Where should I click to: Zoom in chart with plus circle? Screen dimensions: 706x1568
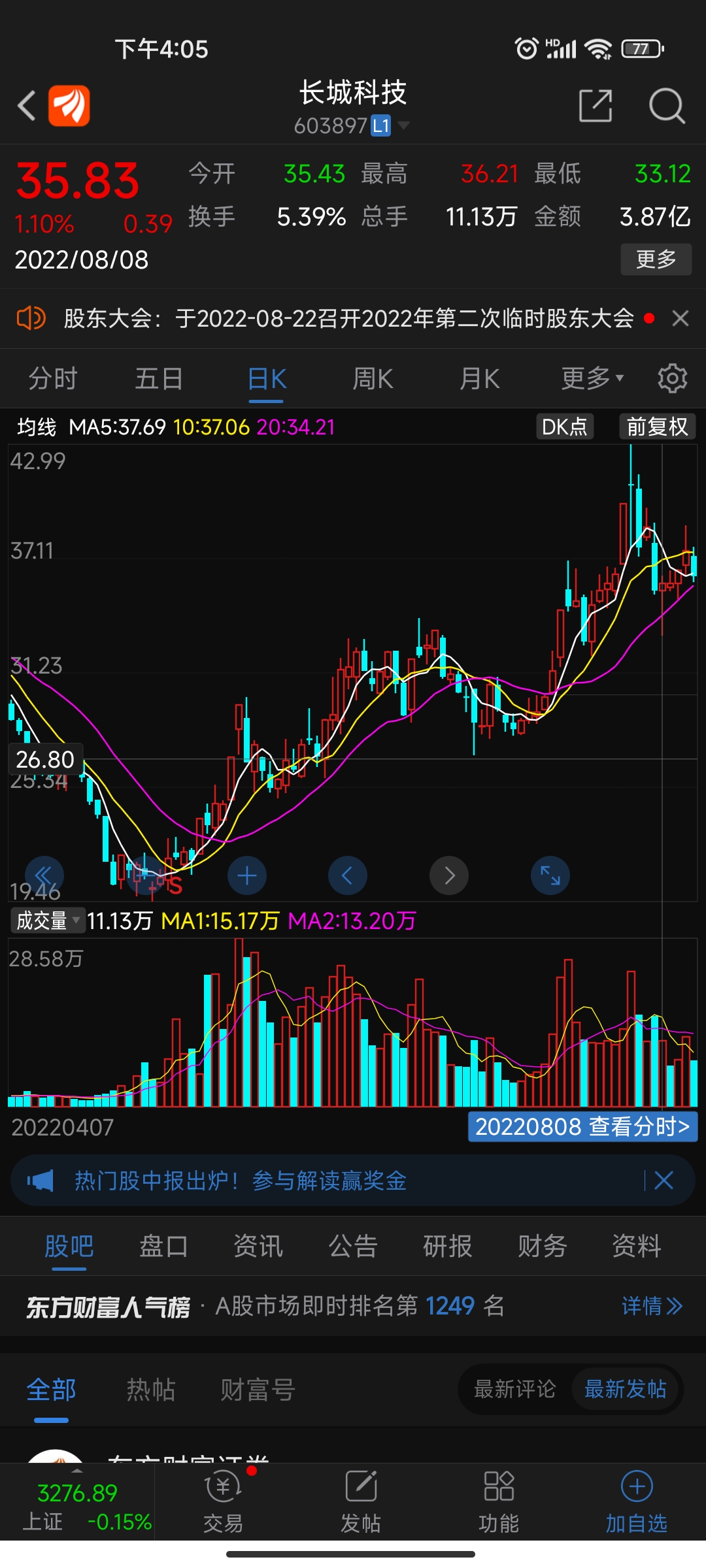tap(246, 875)
